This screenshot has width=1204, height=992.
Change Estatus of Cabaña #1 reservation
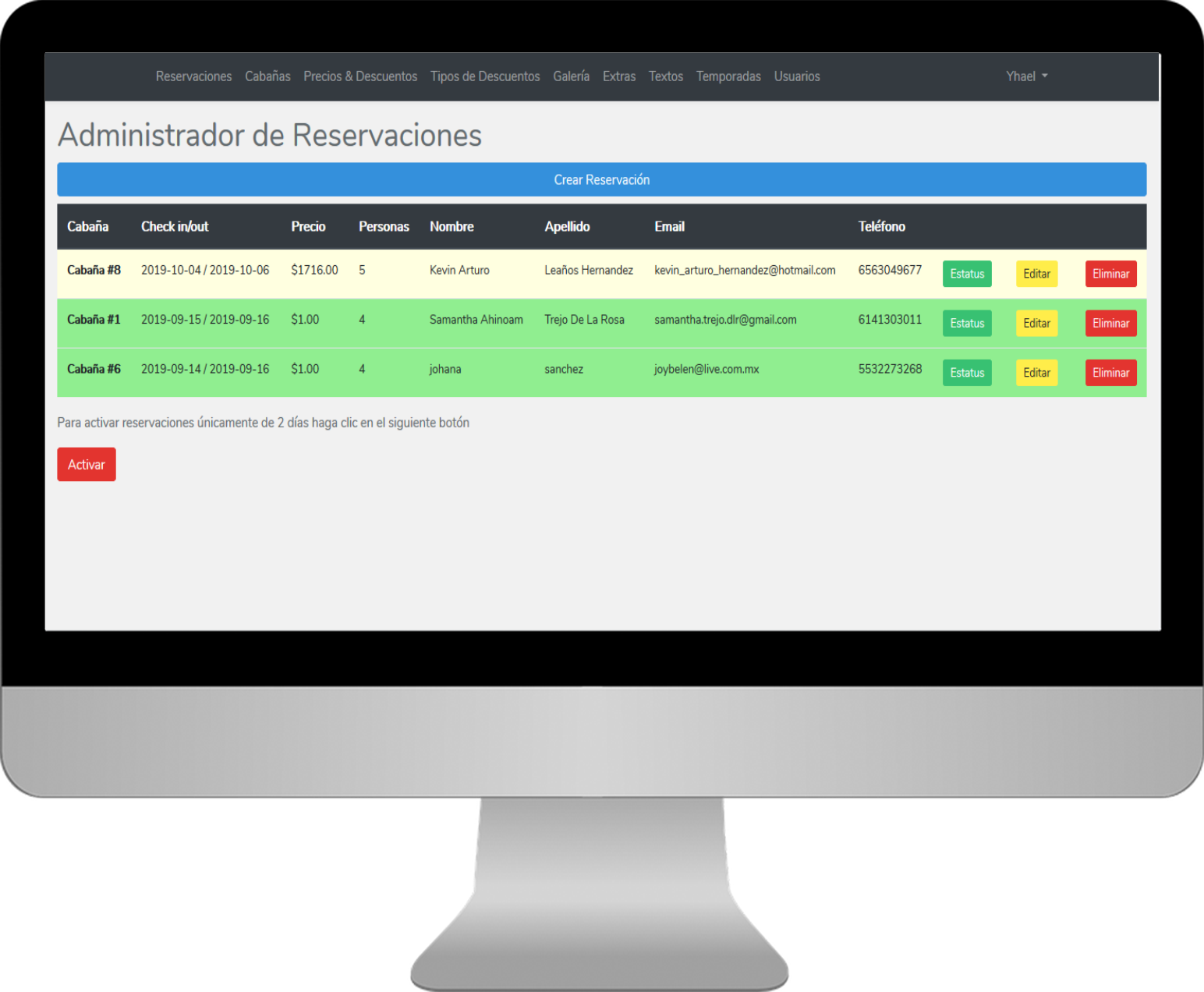click(967, 324)
